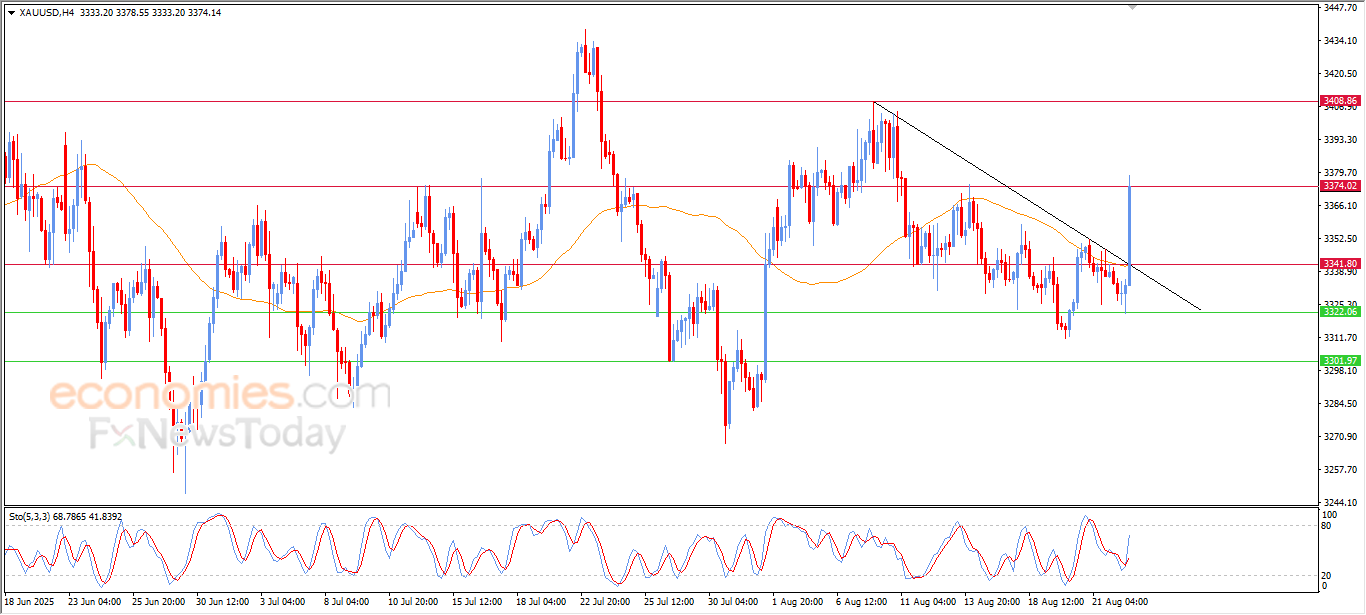Select the 3374.02 red price label
The image size is (1366, 615).
click(1339, 186)
